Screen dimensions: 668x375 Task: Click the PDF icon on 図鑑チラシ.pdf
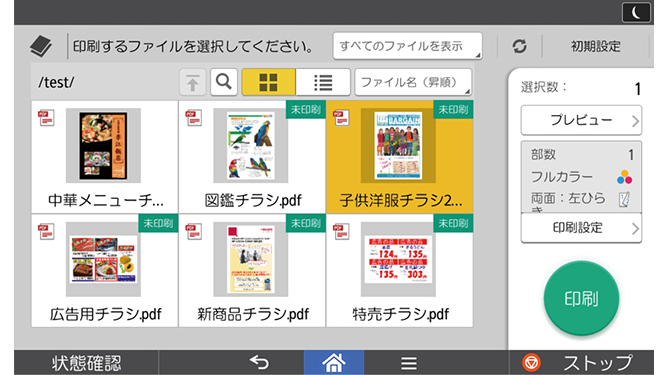(194, 118)
